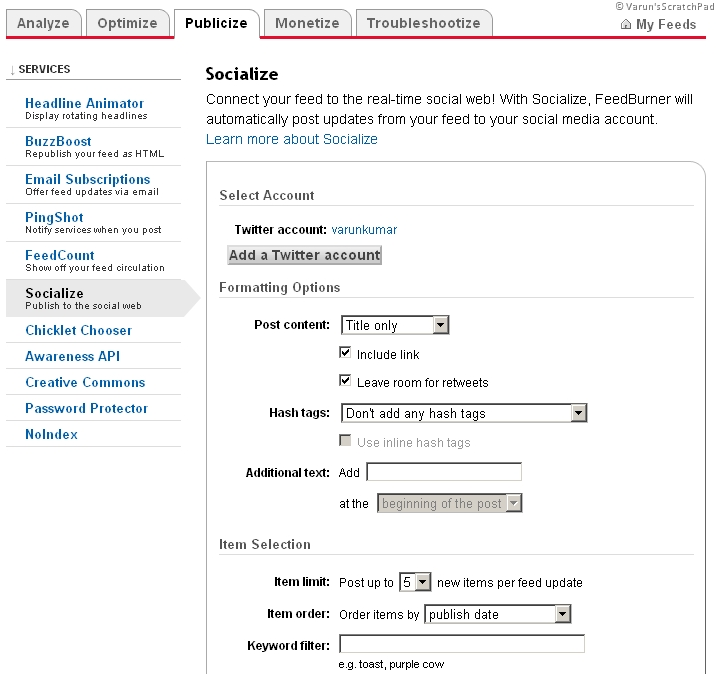Open the Monetize tab

click(307, 23)
